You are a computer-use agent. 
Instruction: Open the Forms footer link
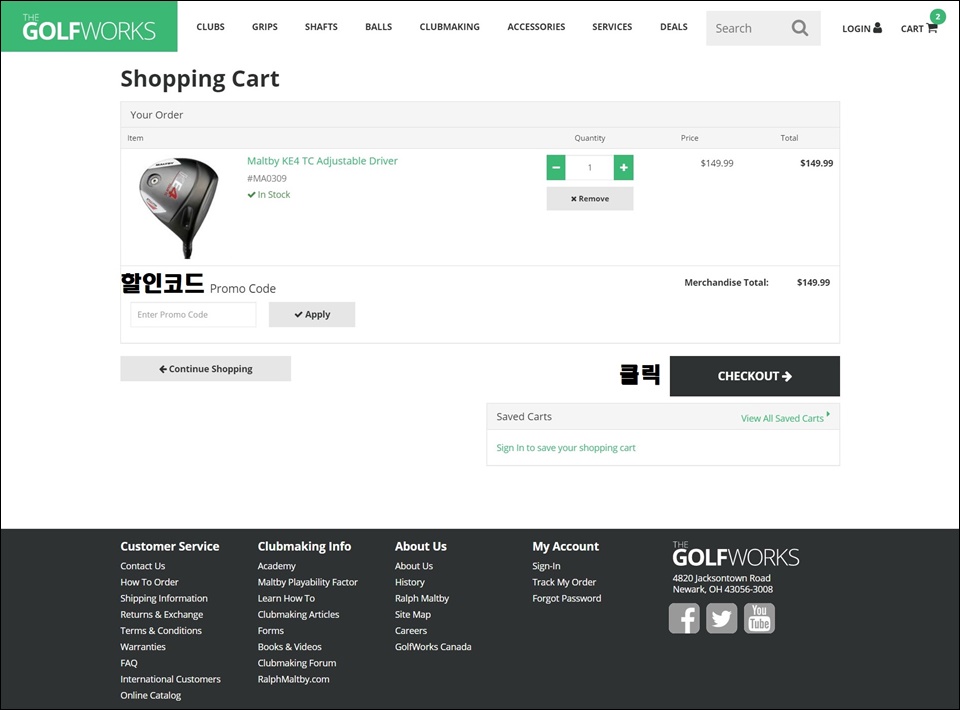click(271, 630)
